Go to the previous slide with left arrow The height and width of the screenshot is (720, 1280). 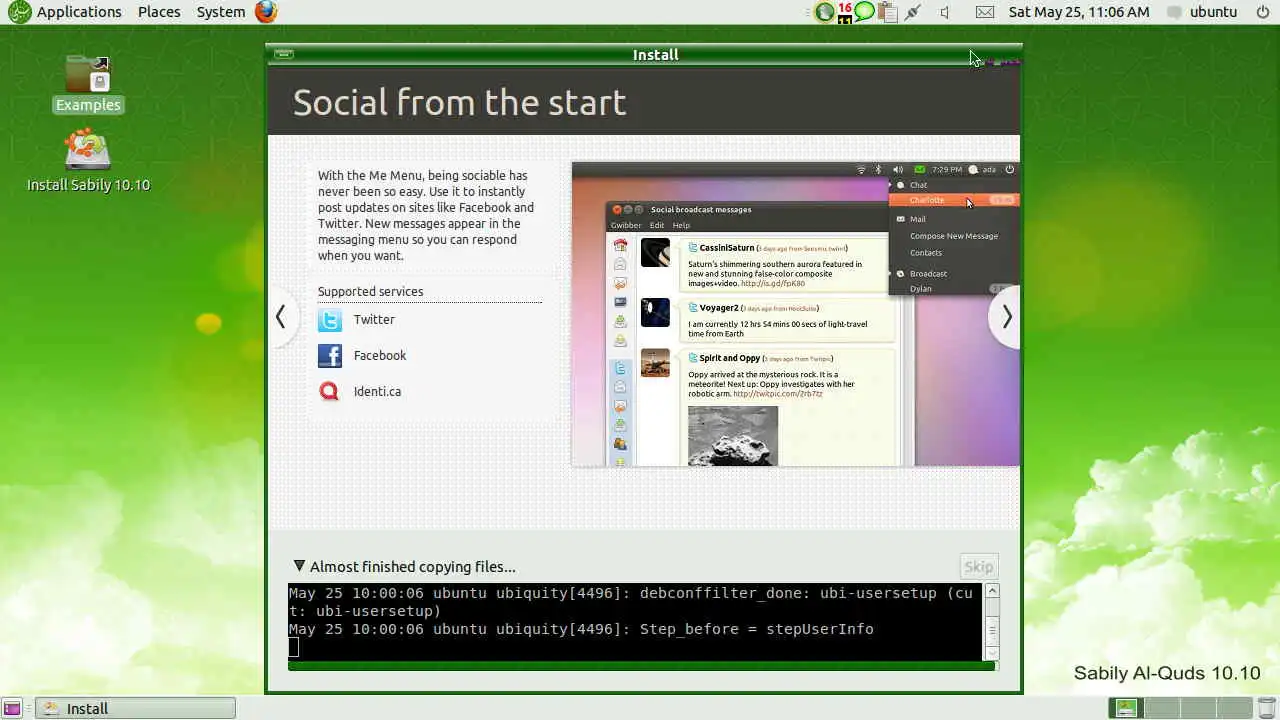tap(281, 317)
